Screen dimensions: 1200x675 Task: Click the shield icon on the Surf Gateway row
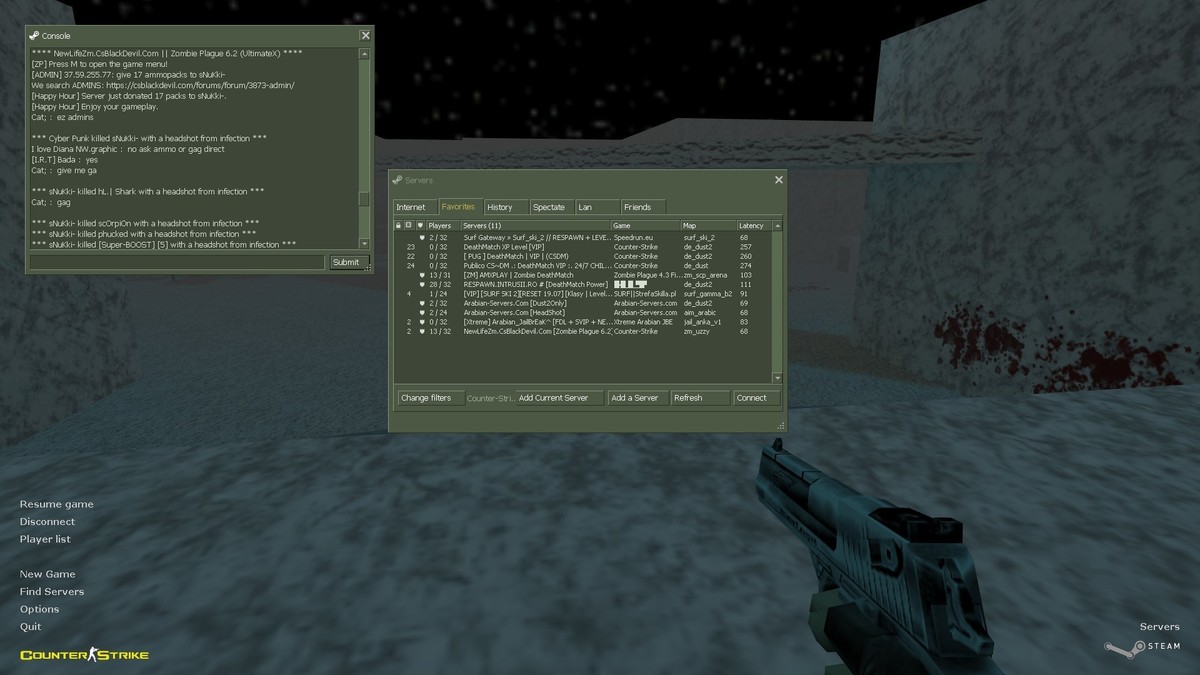(422, 238)
